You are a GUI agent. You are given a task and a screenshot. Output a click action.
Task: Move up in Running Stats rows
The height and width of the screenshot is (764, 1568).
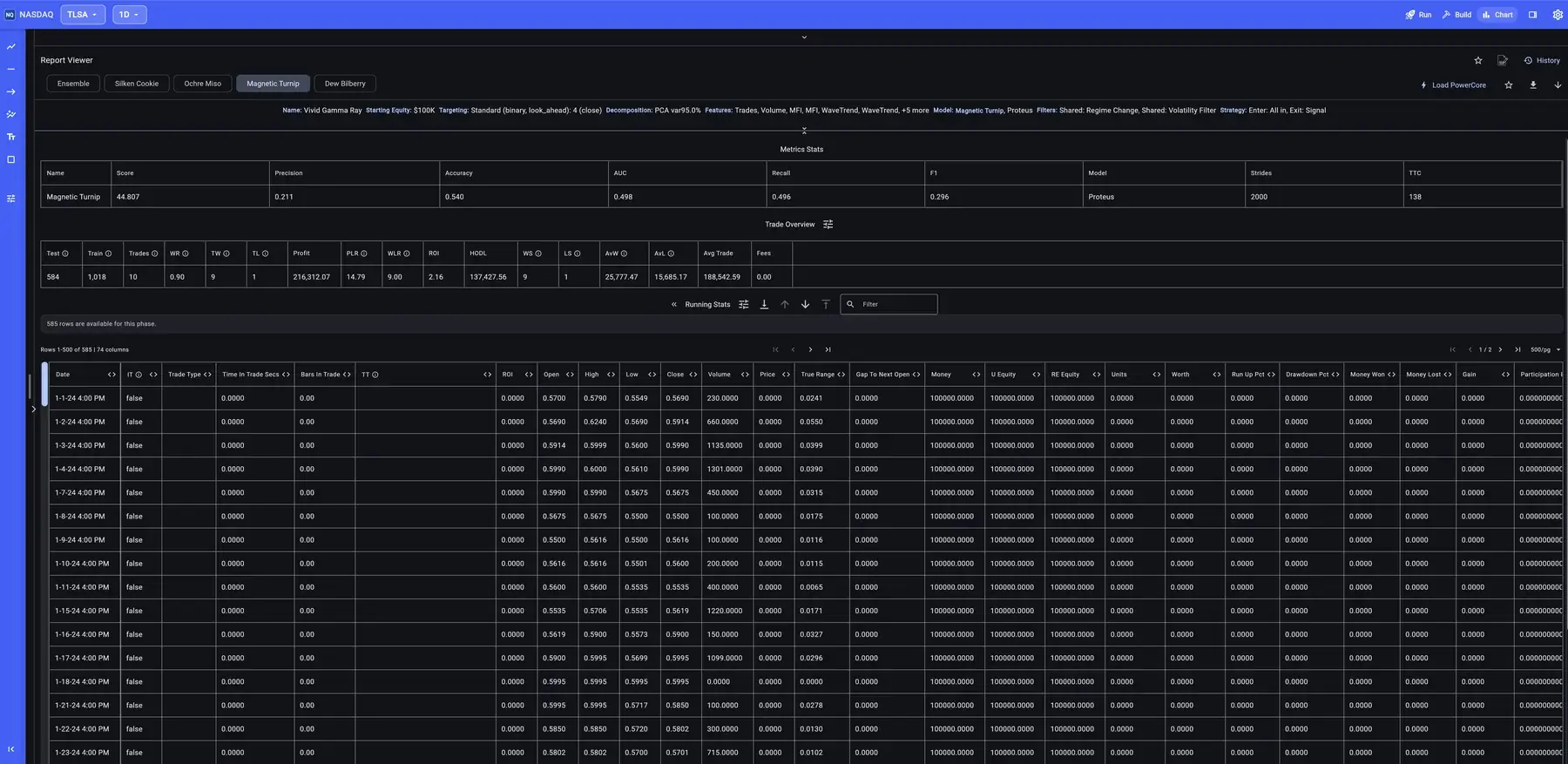(x=785, y=304)
